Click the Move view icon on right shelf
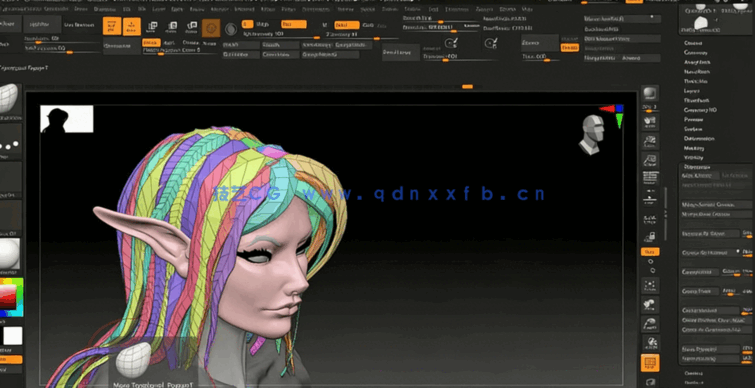 coord(650,304)
